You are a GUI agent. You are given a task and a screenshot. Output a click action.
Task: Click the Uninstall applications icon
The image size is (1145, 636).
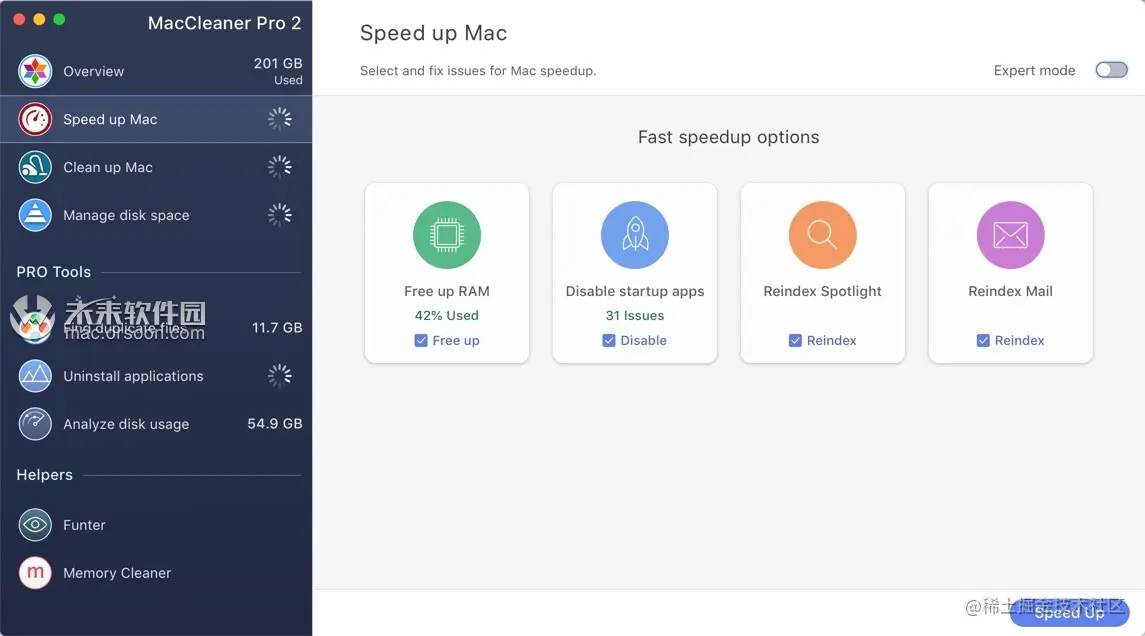click(35, 376)
